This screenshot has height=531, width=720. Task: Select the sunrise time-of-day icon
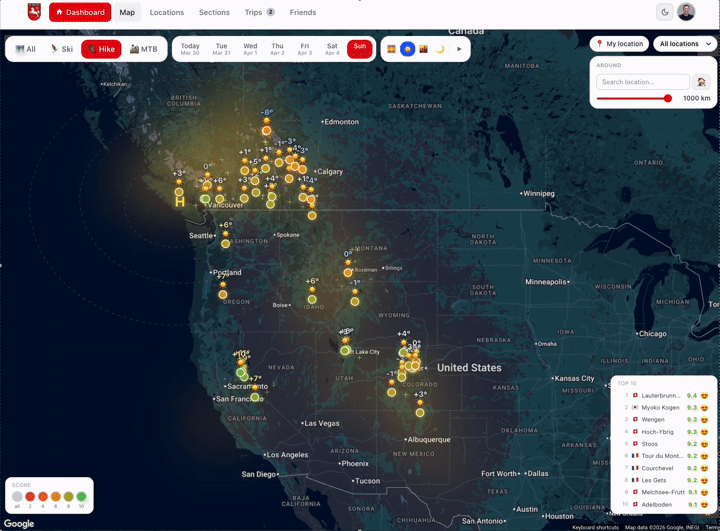[x=391, y=49]
